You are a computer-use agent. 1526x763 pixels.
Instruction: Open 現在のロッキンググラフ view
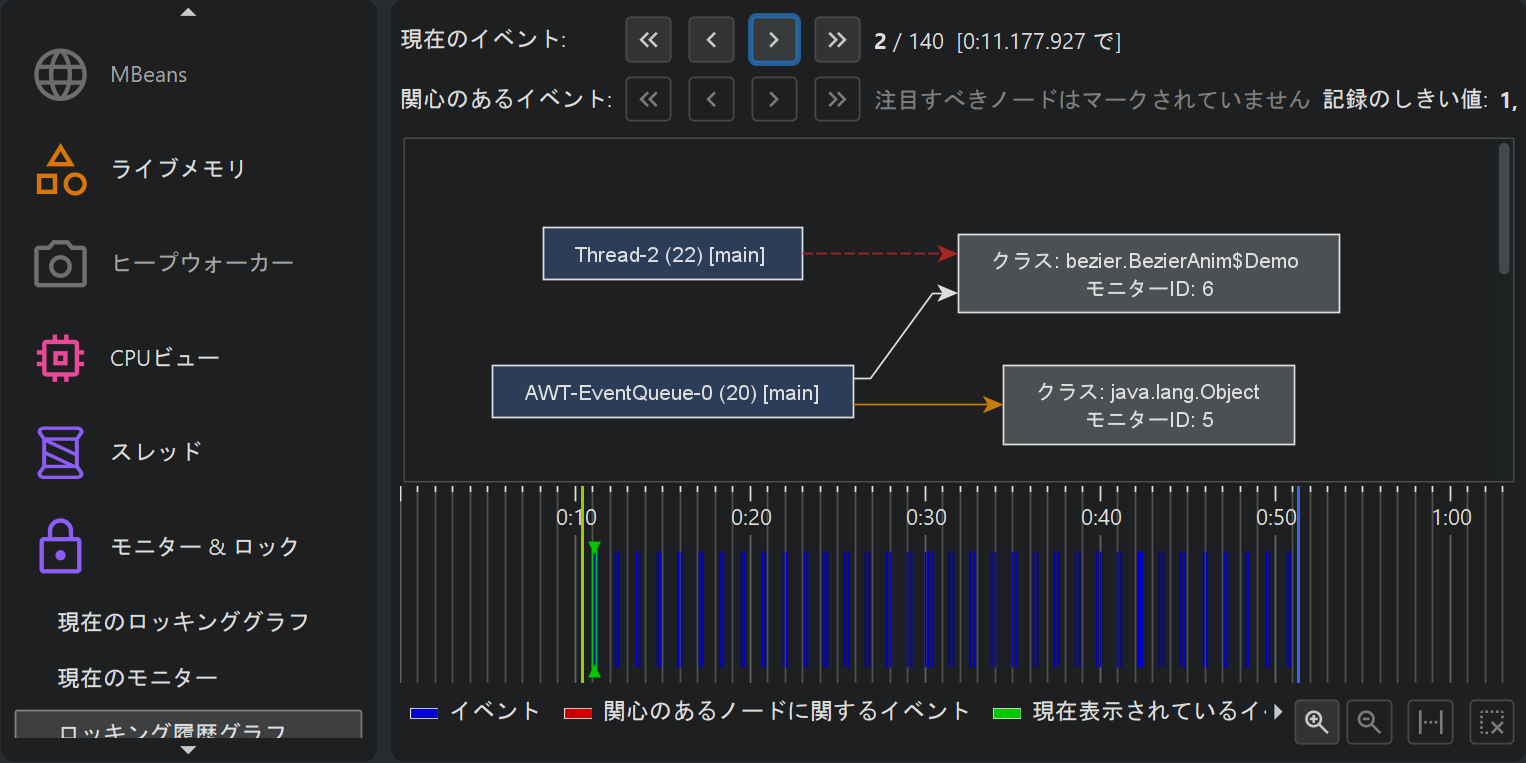183,622
